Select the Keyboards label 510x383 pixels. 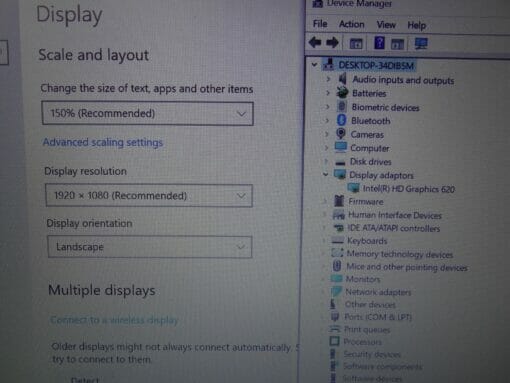pyautogui.click(x=367, y=241)
